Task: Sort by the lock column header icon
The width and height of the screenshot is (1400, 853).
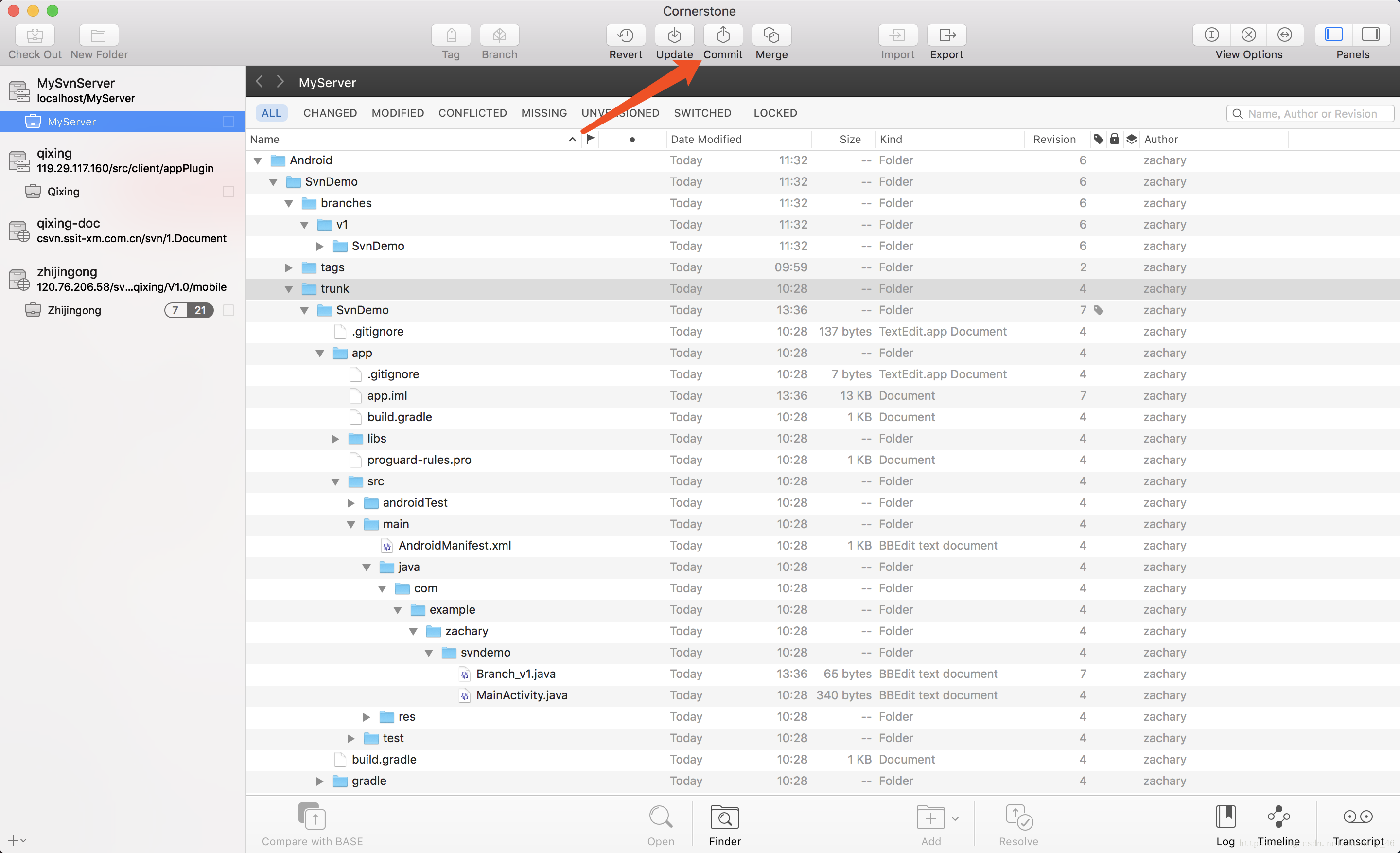Action: (x=1115, y=139)
